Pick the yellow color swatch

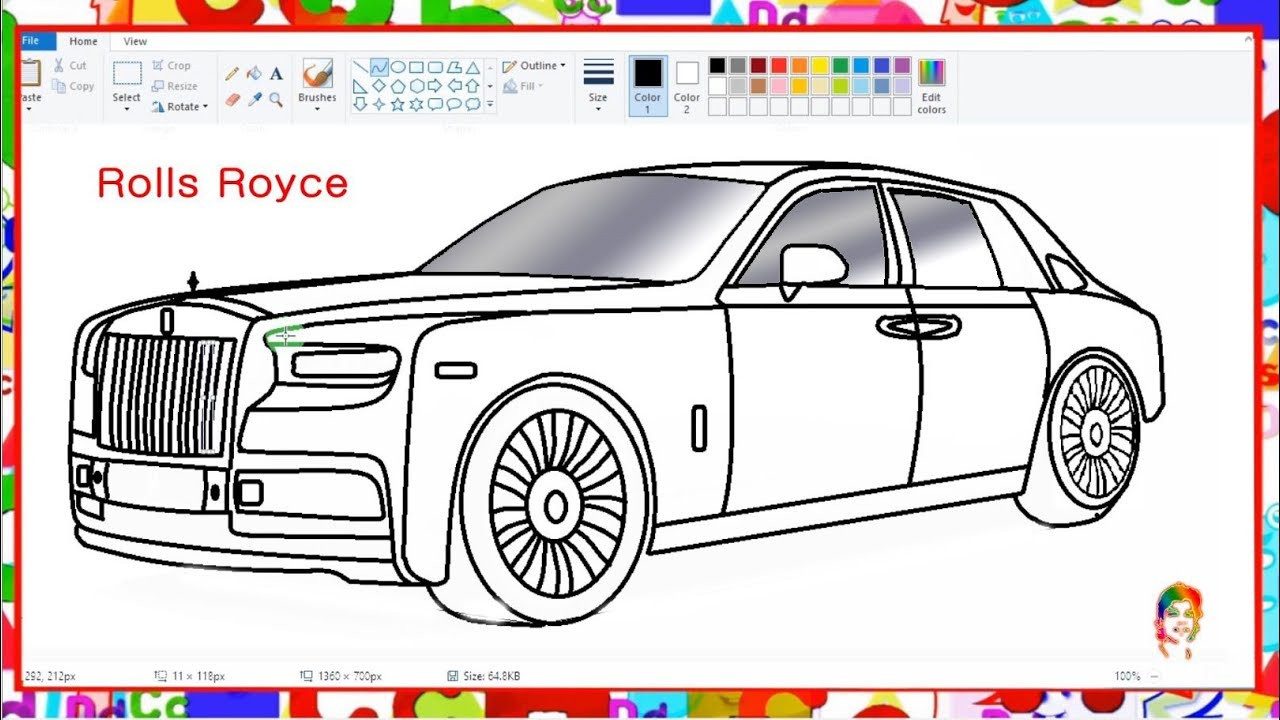pos(819,65)
